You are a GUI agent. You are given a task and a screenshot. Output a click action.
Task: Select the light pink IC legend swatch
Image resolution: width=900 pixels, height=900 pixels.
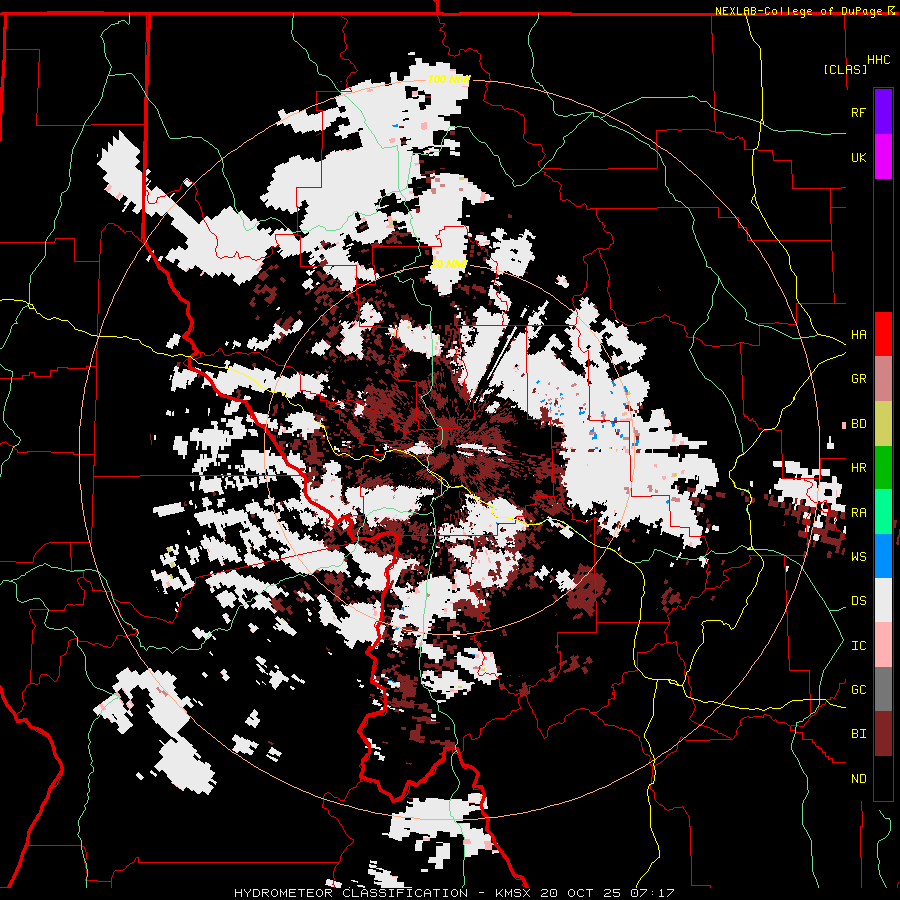coord(883,645)
